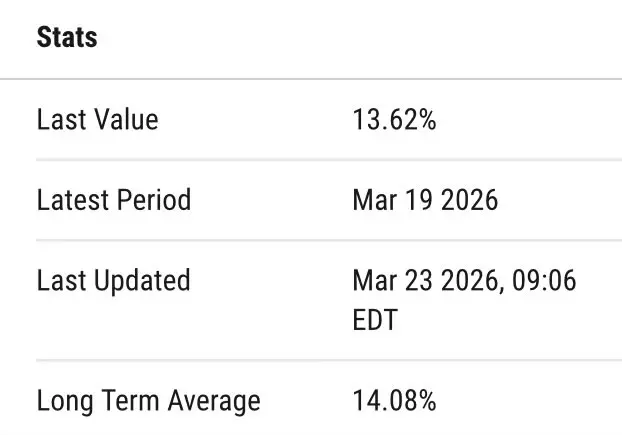Image resolution: width=622 pixels, height=435 pixels.
Task: Click the 14.08% long term average figure
Action: click(x=394, y=400)
